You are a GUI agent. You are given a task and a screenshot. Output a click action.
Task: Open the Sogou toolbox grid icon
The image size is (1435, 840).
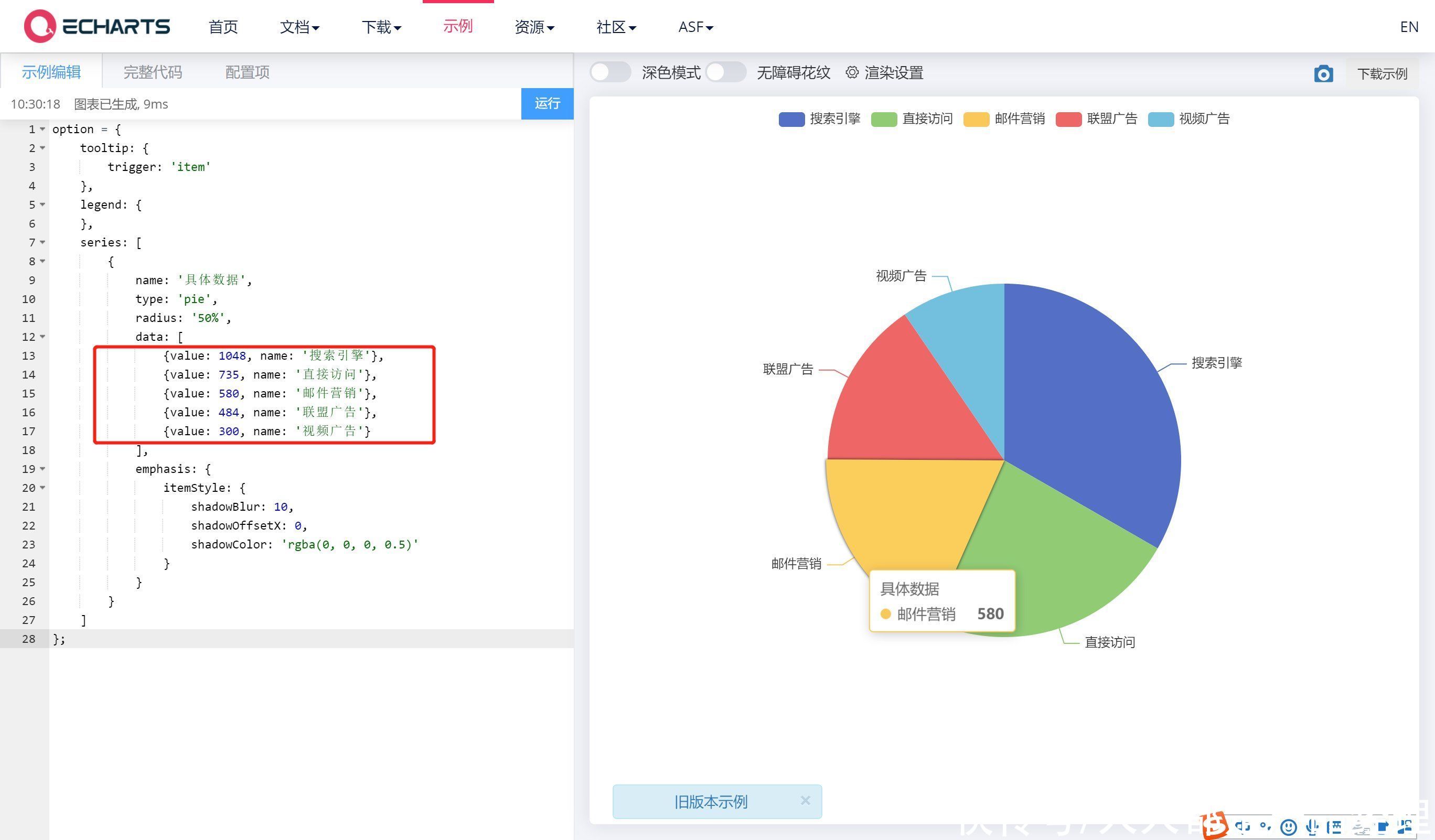pos(1404,826)
